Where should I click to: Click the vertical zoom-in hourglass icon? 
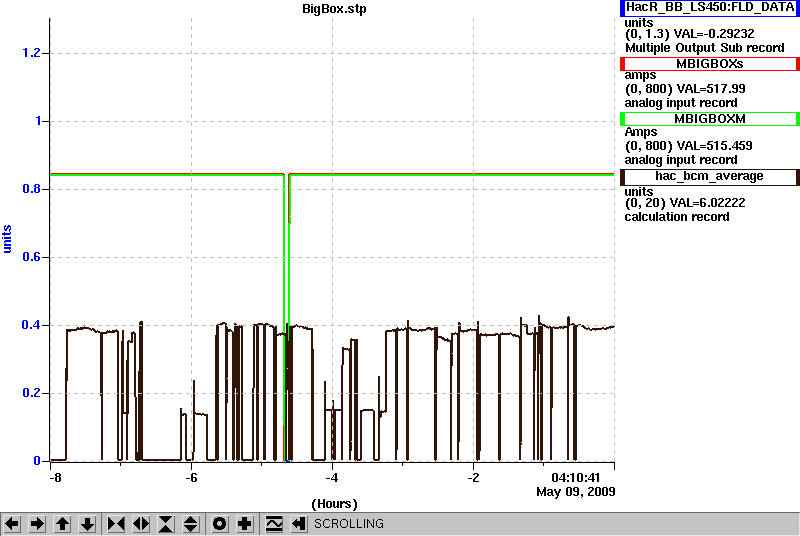[166, 524]
